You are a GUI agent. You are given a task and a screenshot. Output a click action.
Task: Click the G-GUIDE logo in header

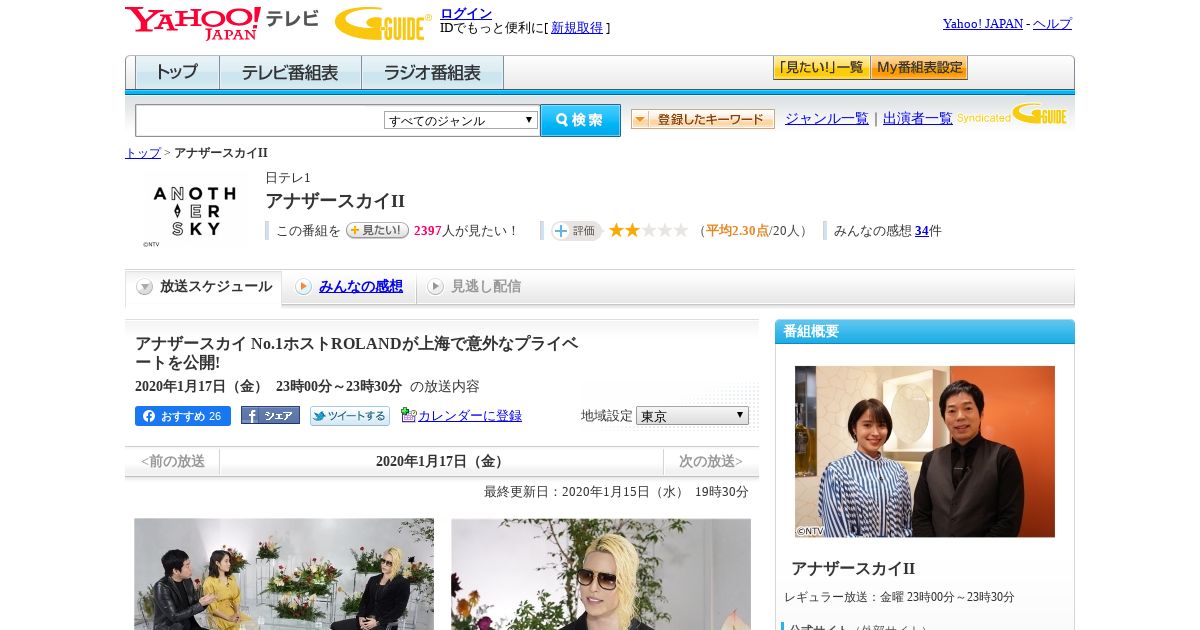click(x=383, y=23)
